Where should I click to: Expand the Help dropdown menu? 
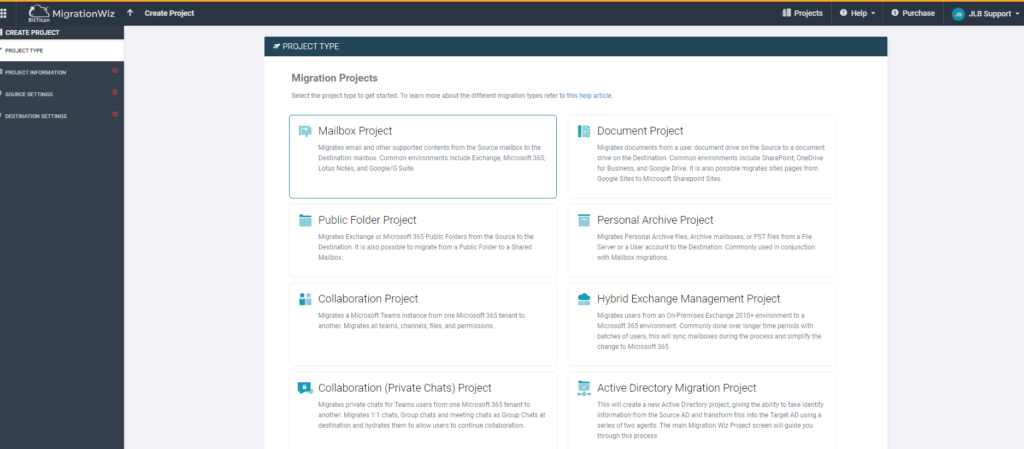(x=858, y=13)
